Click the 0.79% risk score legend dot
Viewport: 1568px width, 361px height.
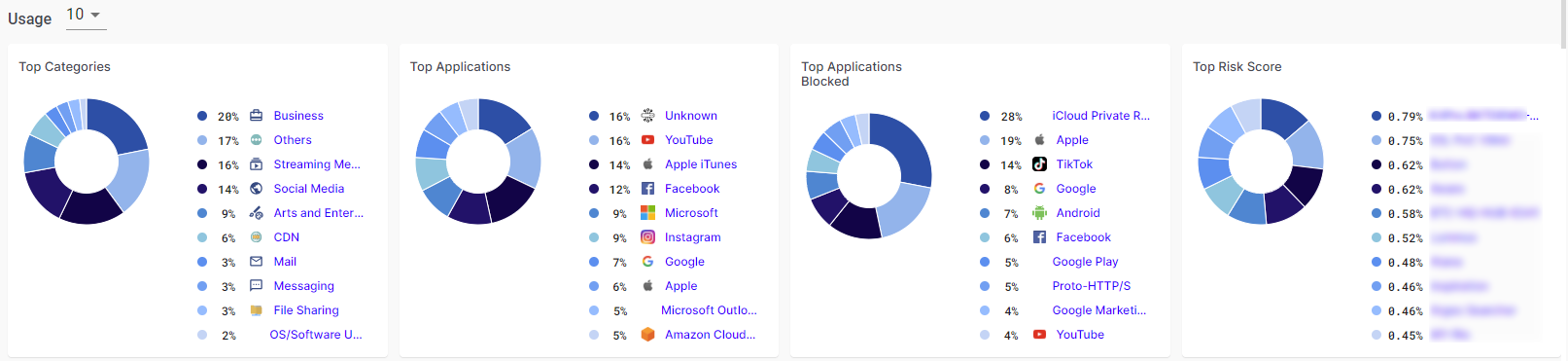point(1376,116)
